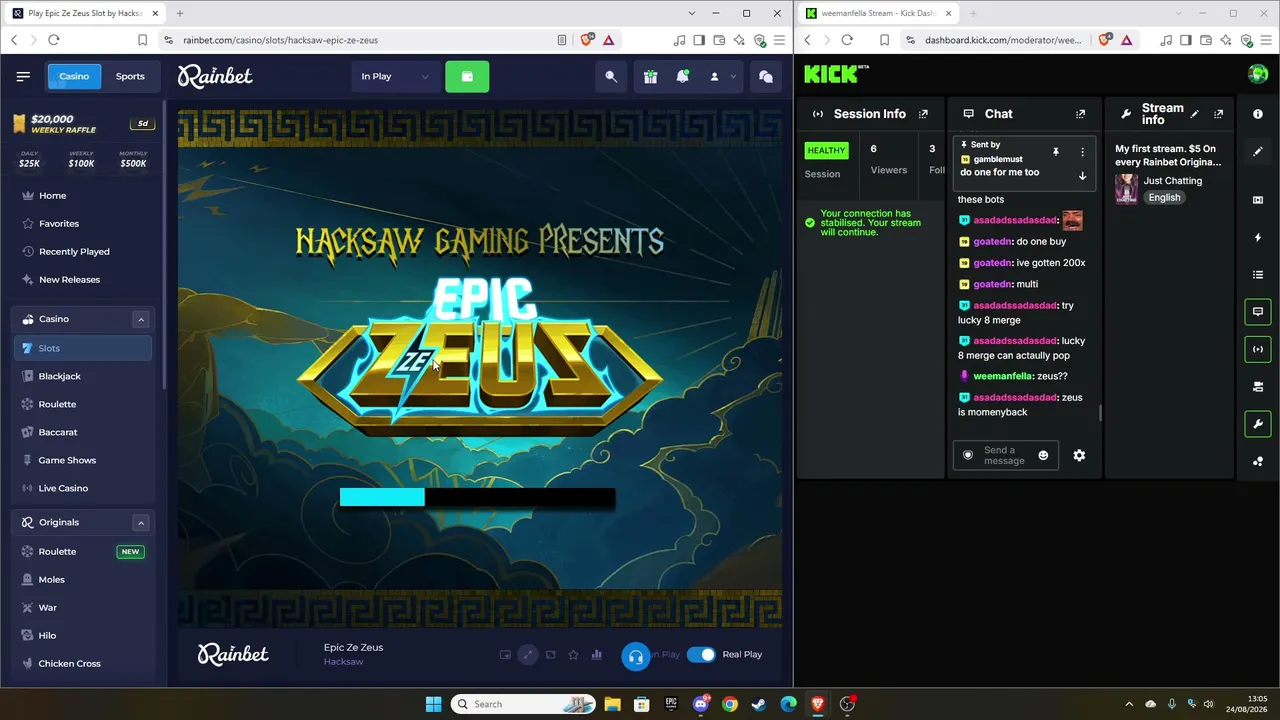Open the Rainbet hamburger menu
Screen dimensions: 1280x720
tap(23, 76)
